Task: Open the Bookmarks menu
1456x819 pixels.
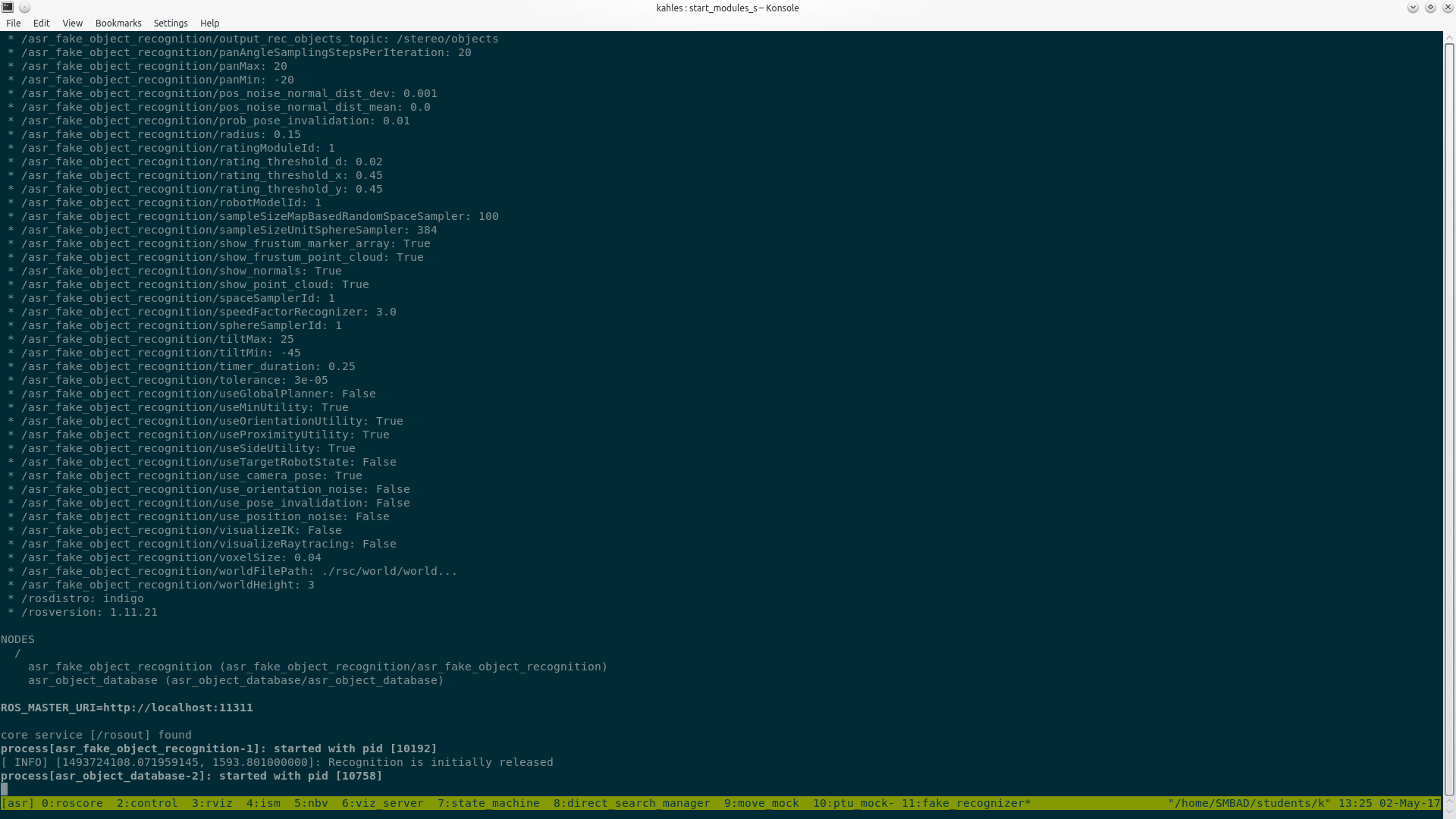Action: pos(118,24)
